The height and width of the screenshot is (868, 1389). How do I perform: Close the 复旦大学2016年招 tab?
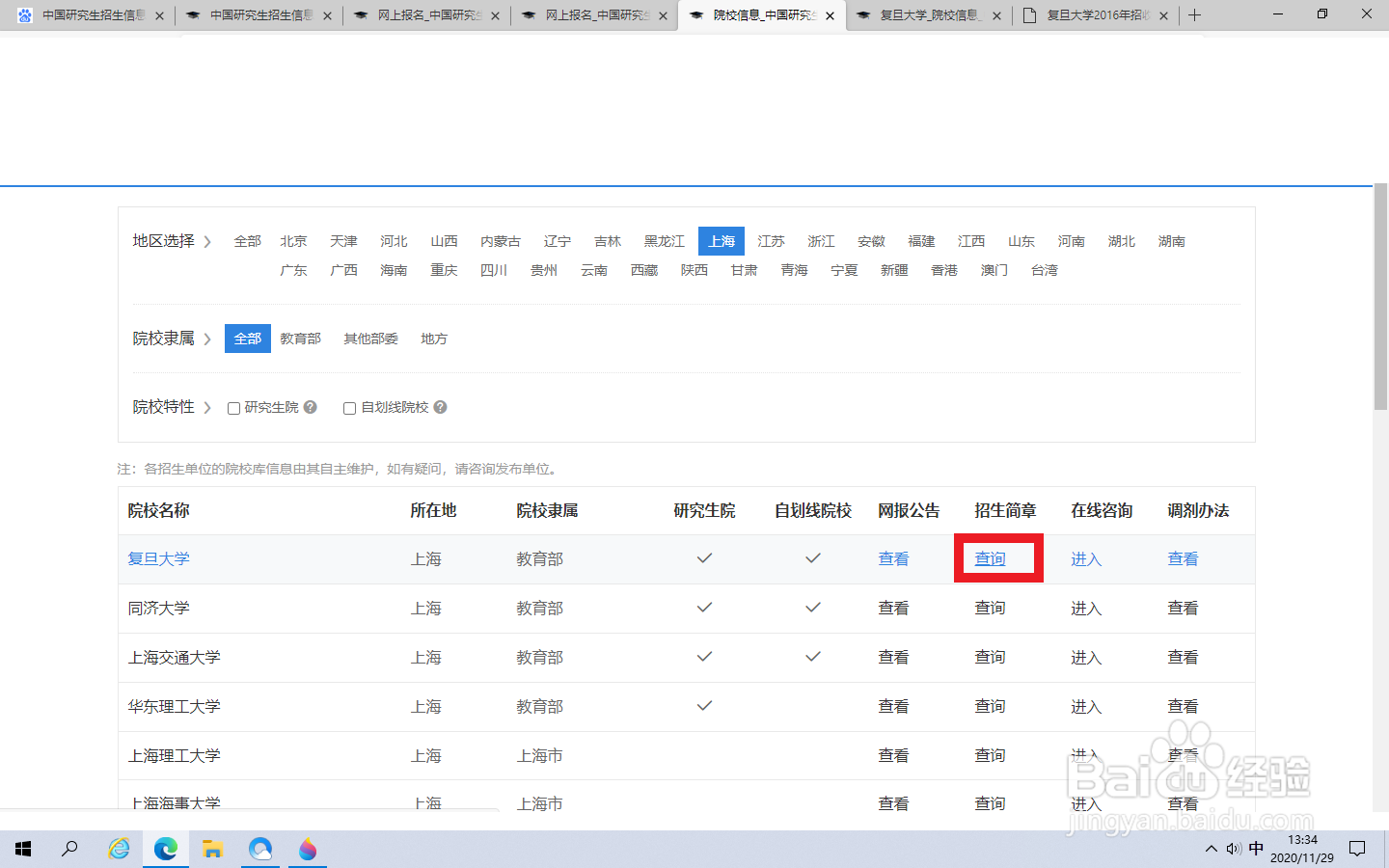point(1163,15)
